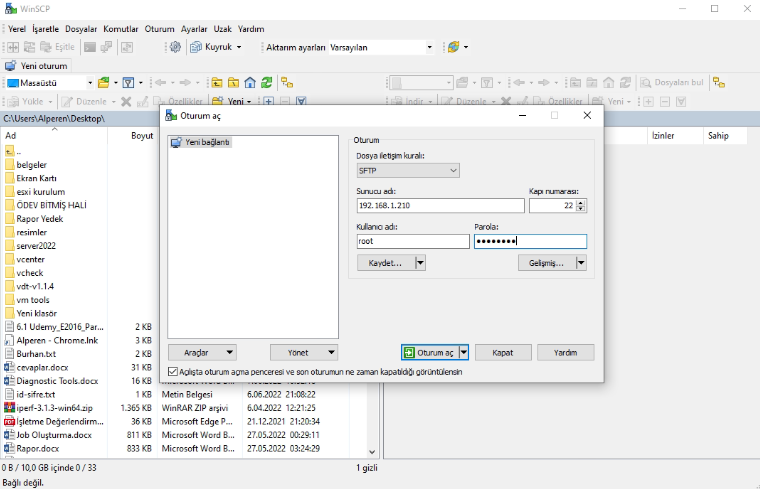
Task: Click the local panel delete X icon
Action: pos(126,101)
